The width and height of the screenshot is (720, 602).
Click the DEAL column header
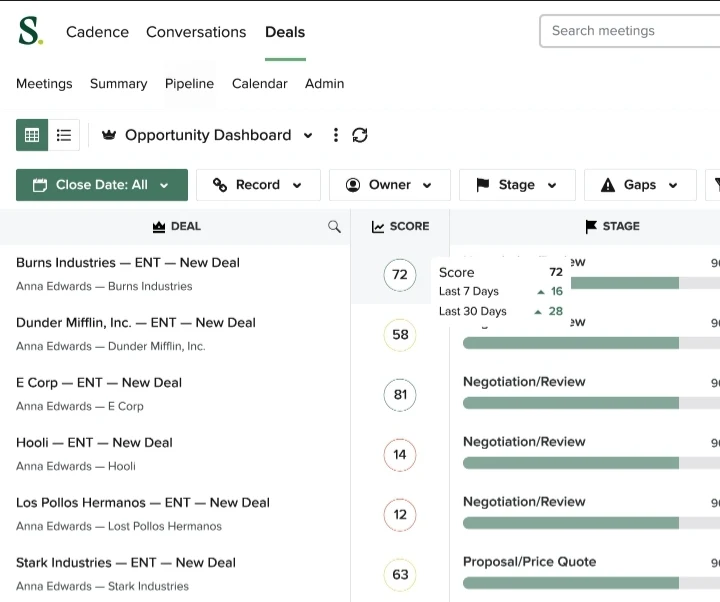(x=177, y=226)
